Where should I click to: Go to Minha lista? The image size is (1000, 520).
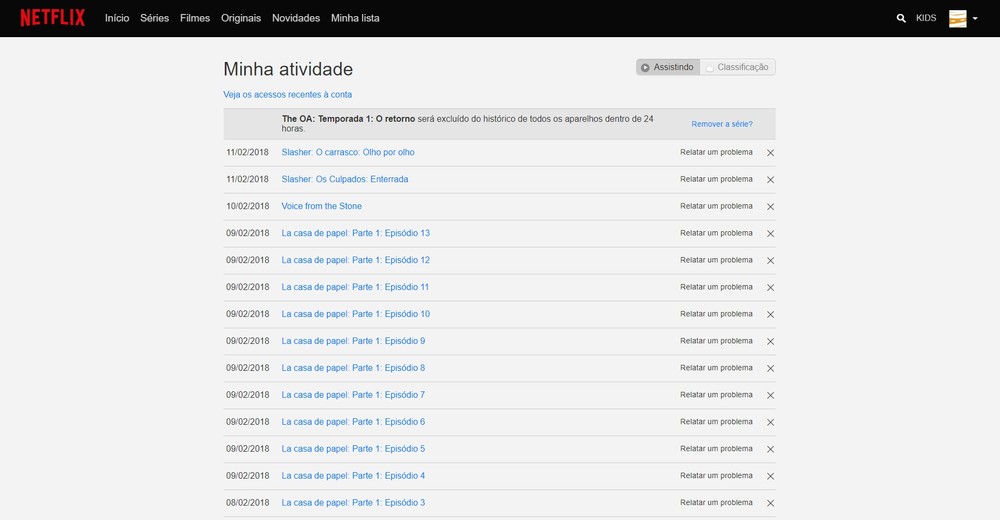(x=355, y=18)
